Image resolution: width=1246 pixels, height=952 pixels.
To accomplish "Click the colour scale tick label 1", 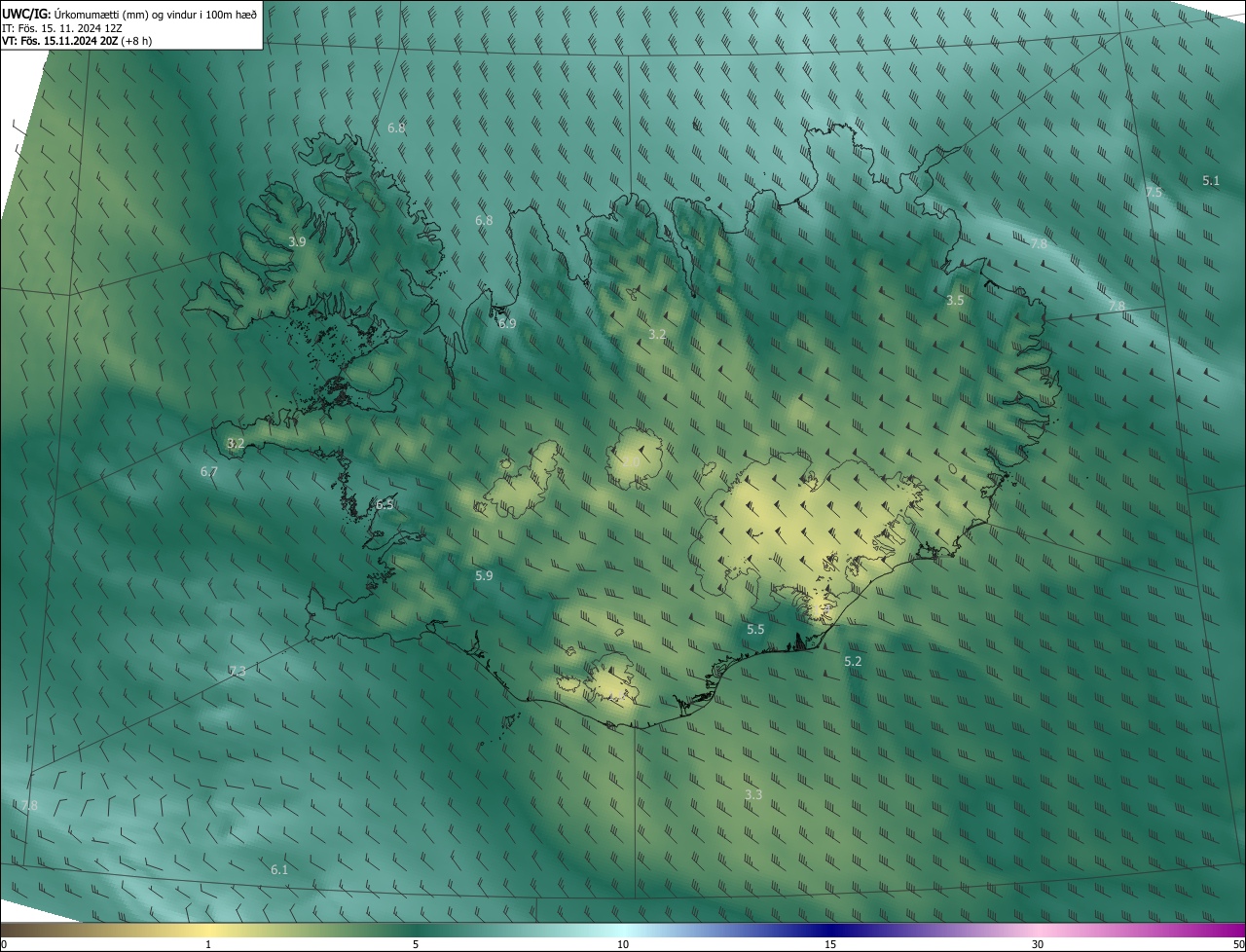I will [208, 944].
